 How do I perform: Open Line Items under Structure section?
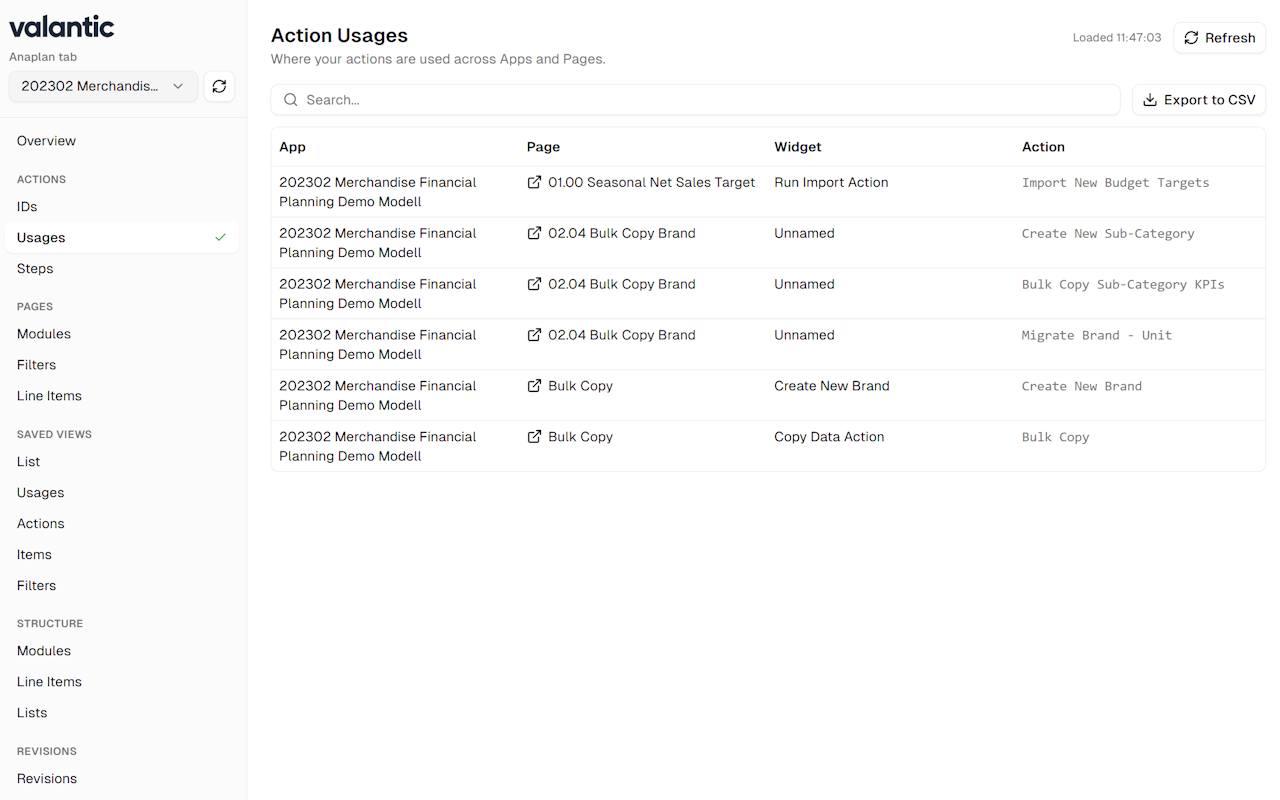pyautogui.click(x=122, y=682)
